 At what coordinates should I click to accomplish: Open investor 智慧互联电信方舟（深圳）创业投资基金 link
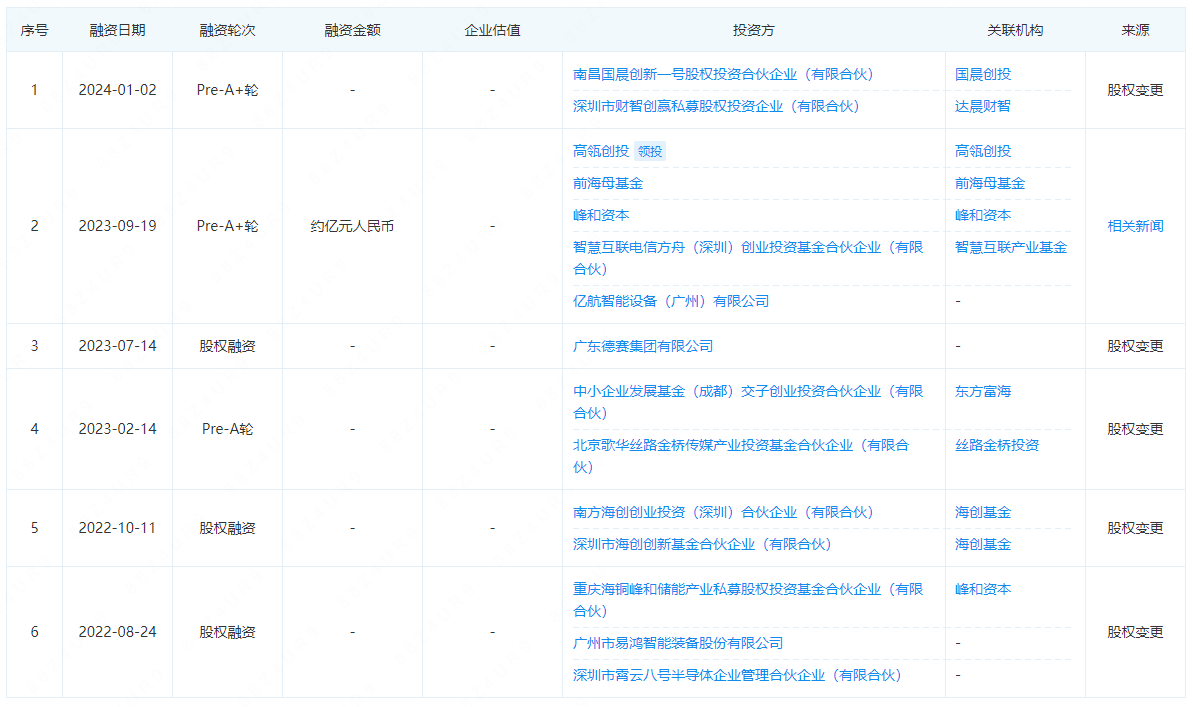[748, 257]
